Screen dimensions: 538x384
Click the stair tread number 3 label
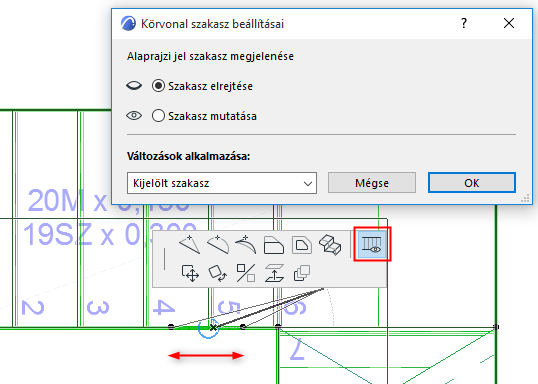pos(98,307)
